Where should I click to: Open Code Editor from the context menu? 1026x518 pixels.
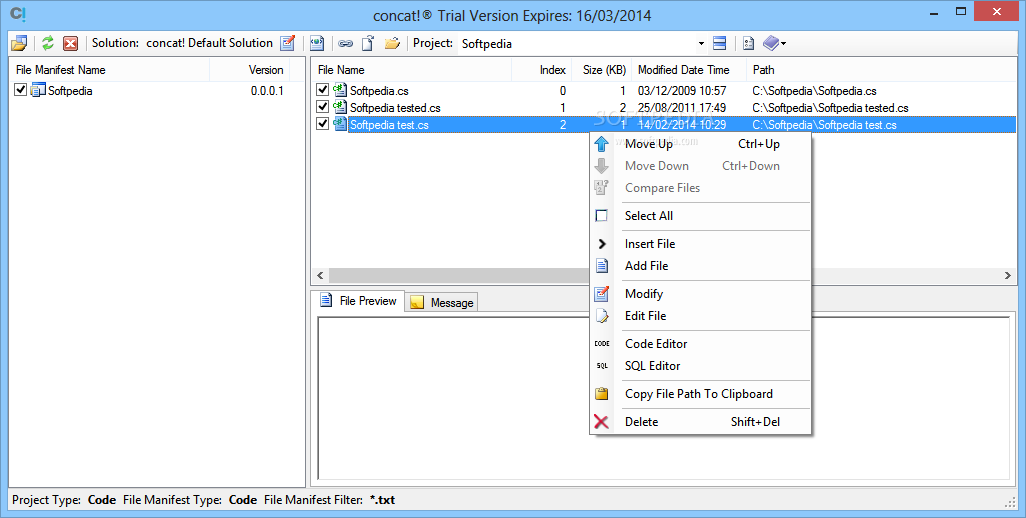click(x=700, y=344)
